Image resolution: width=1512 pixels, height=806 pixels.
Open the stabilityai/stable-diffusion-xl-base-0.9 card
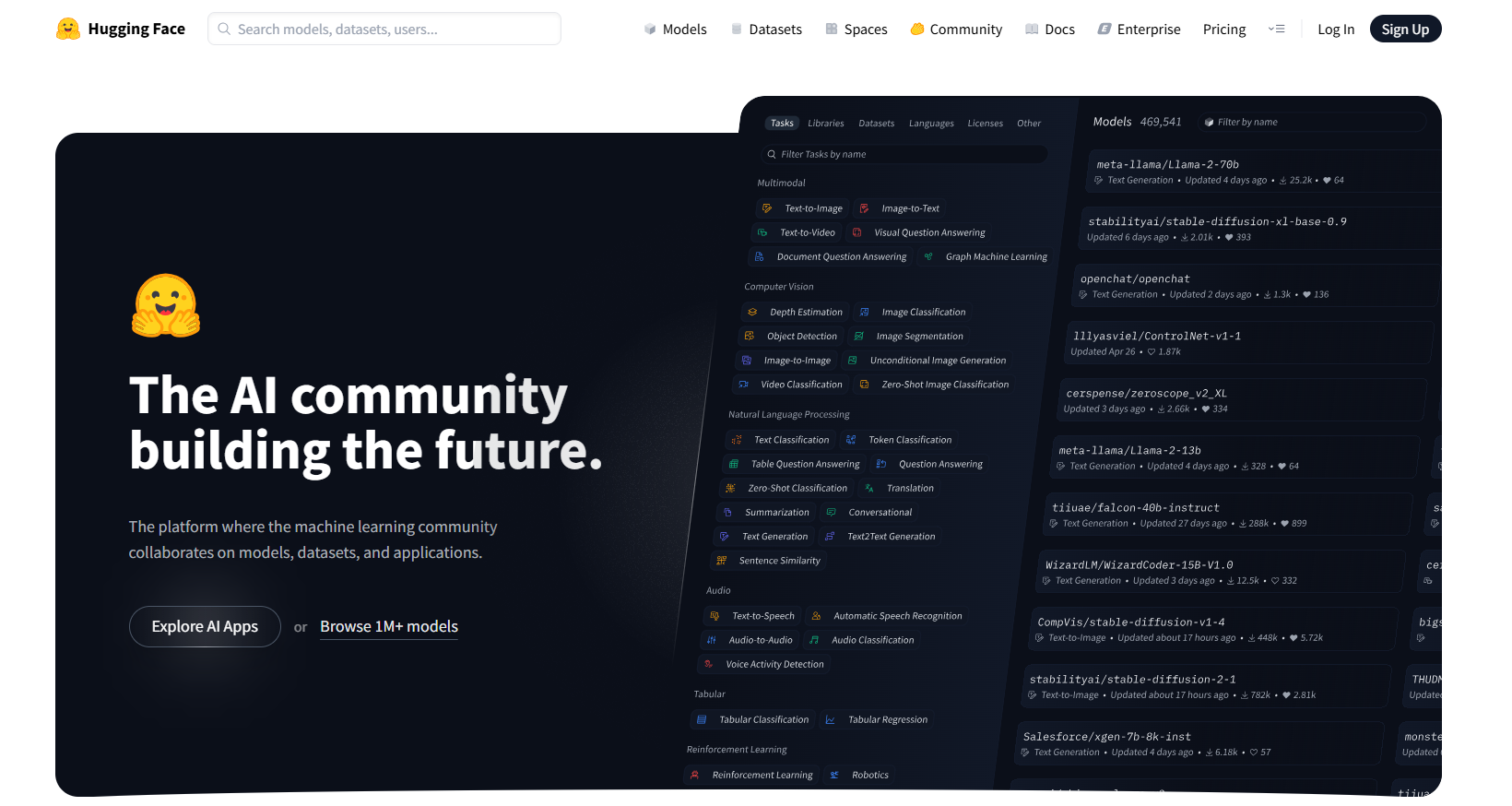1261,229
